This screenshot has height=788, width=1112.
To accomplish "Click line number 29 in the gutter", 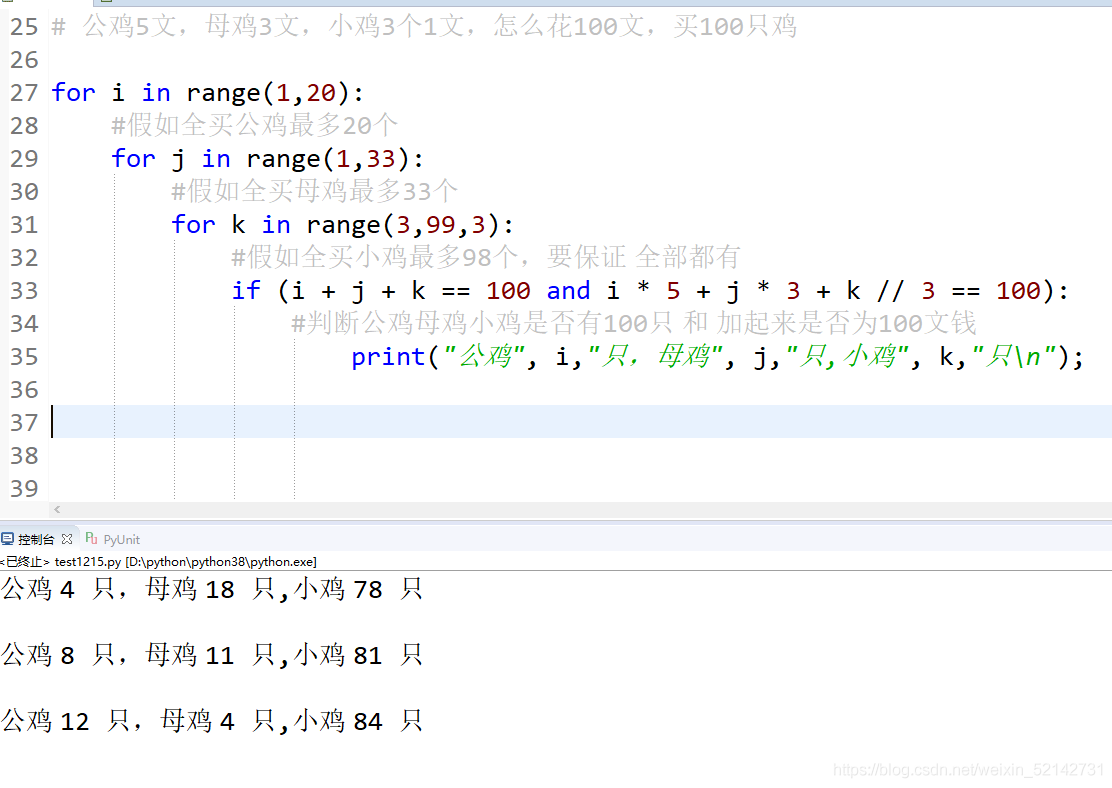I will point(24,159).
